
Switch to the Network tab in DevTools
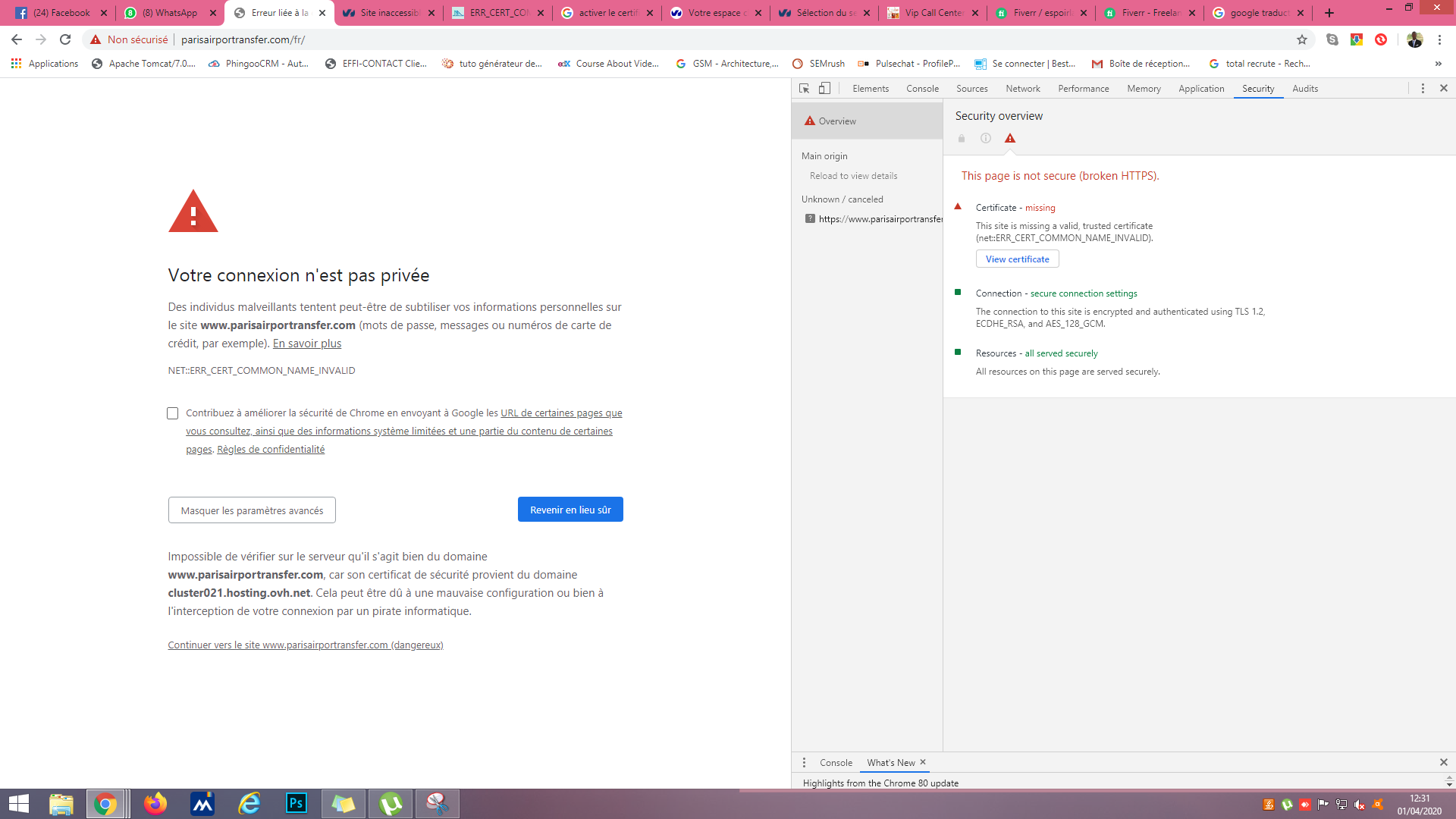(x=1022, y=89)
